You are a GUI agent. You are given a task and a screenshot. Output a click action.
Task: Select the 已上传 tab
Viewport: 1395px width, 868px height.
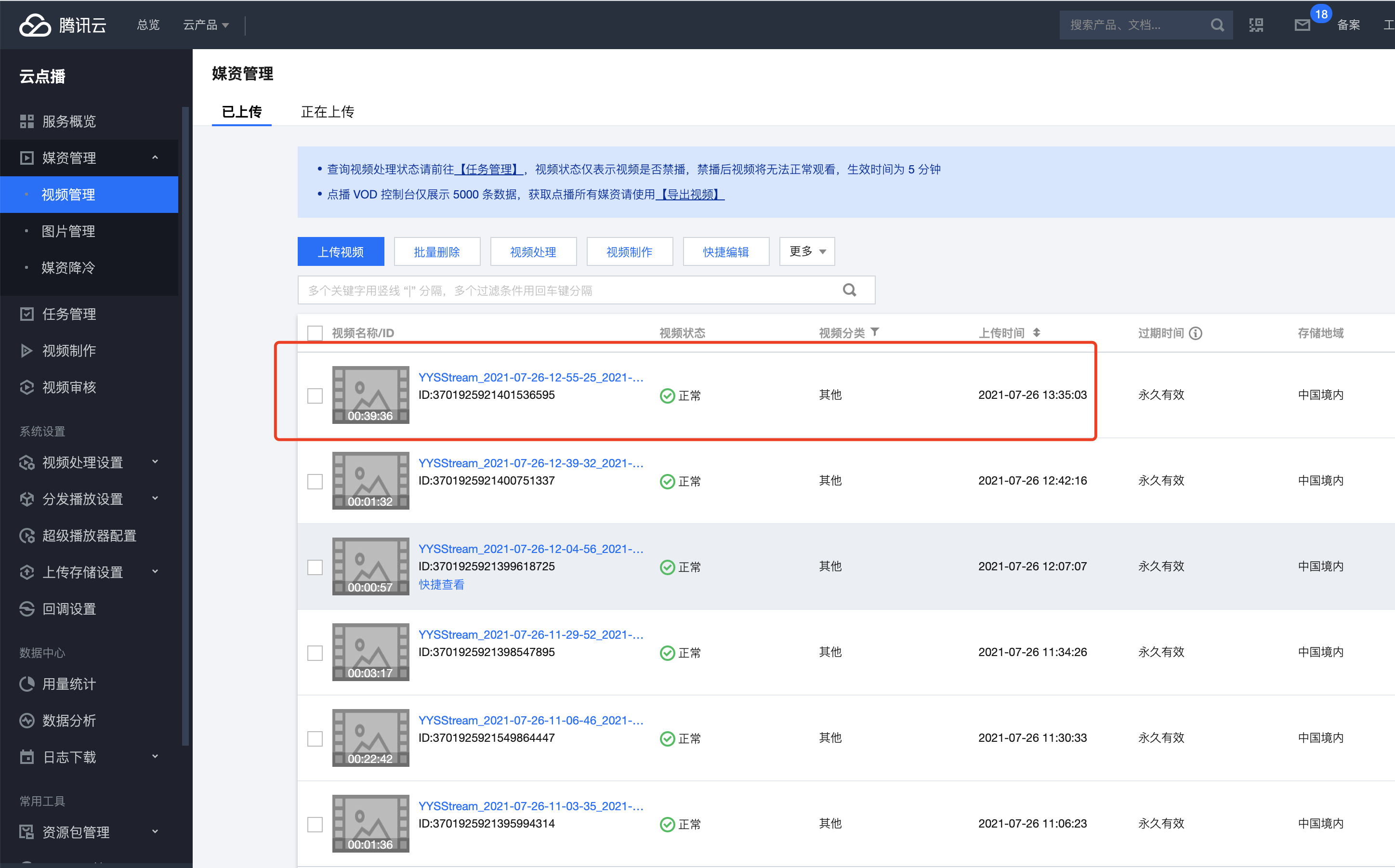click(x=242, y=111)
